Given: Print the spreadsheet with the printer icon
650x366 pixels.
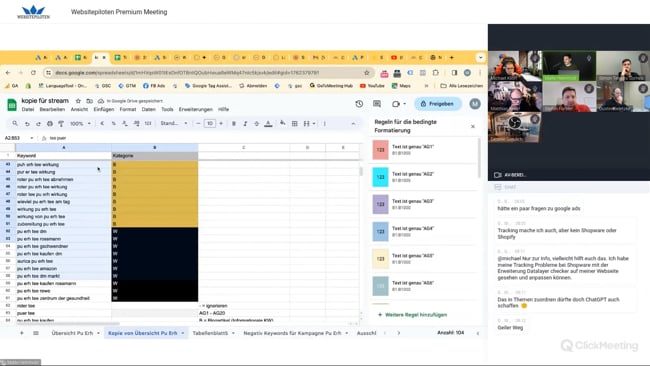Looking at the screenshot, I should [50, 124].
